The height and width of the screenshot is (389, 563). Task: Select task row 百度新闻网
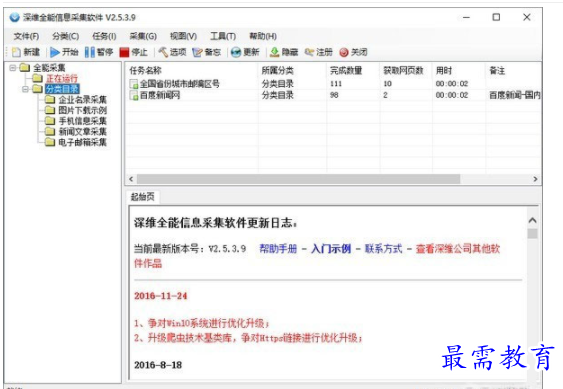[x=333, y=96]
